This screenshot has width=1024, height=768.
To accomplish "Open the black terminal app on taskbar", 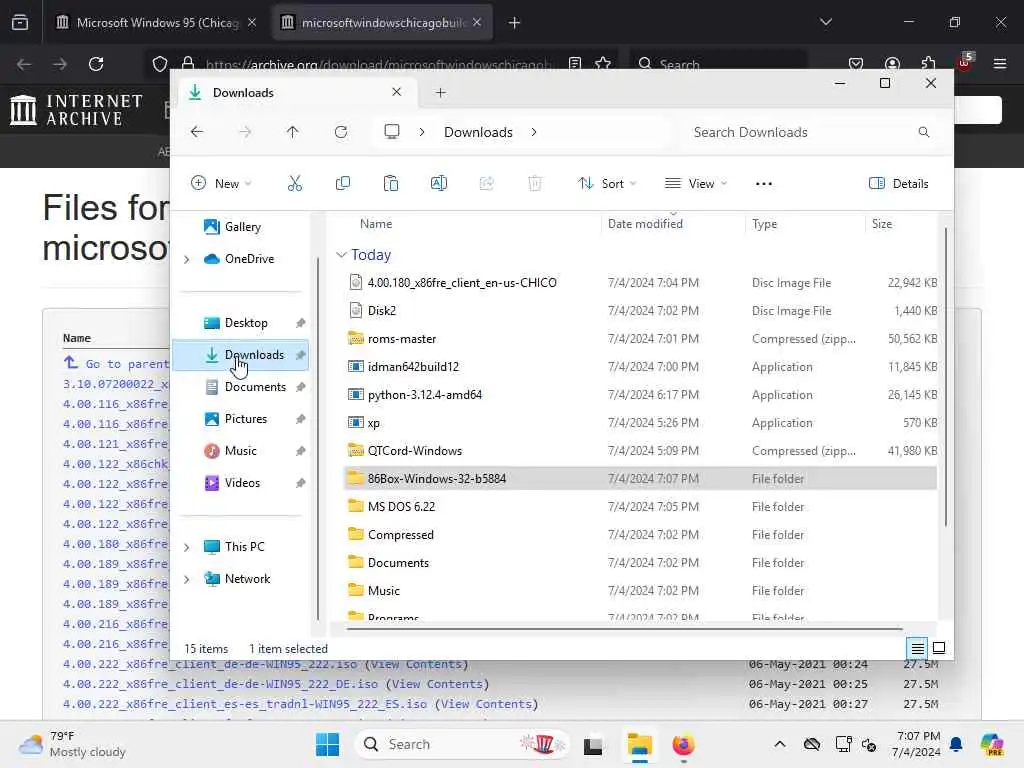I will 593,745.
